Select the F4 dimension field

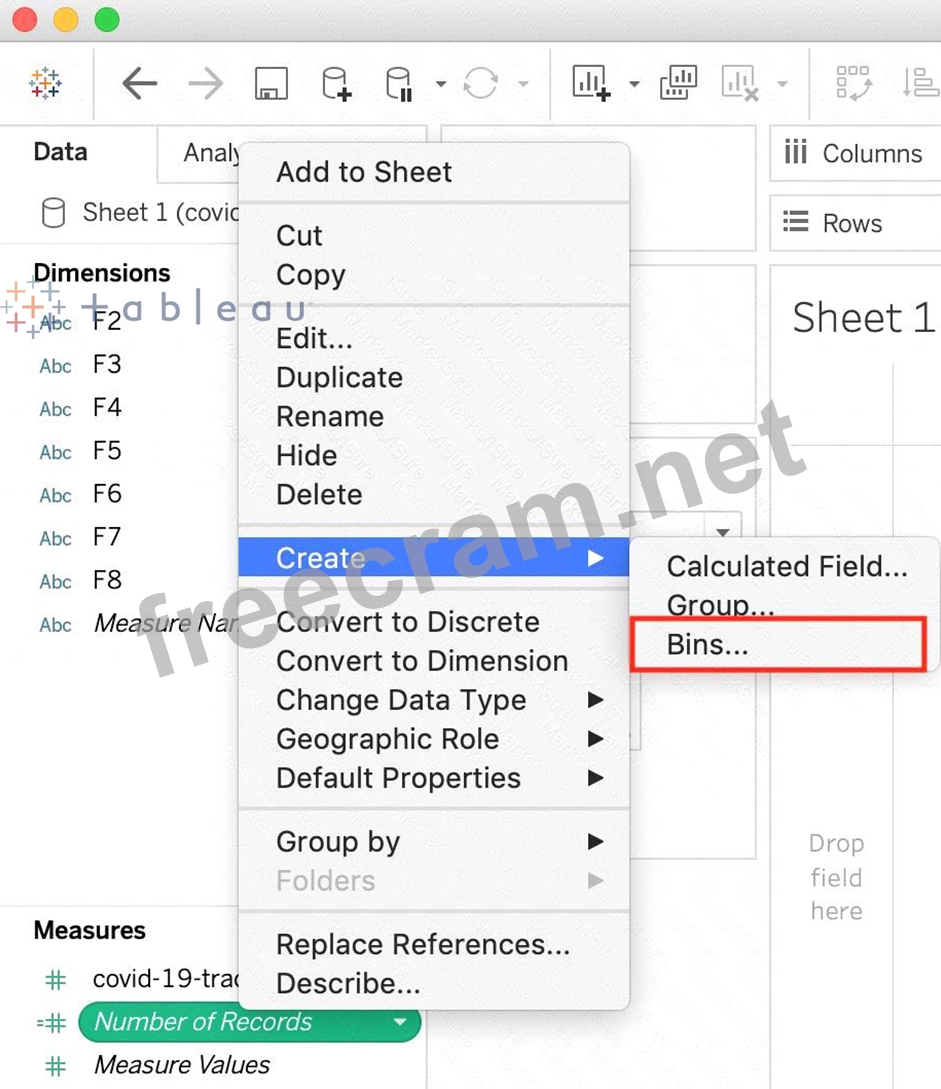click(106, 408)
